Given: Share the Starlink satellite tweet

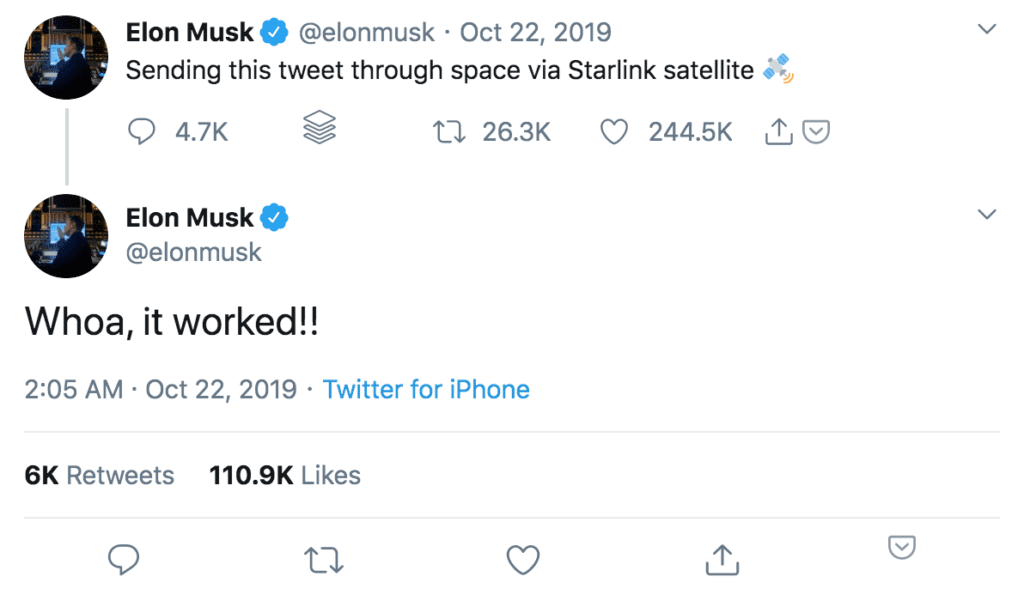Looking at the screenshot, I should 778,132.
